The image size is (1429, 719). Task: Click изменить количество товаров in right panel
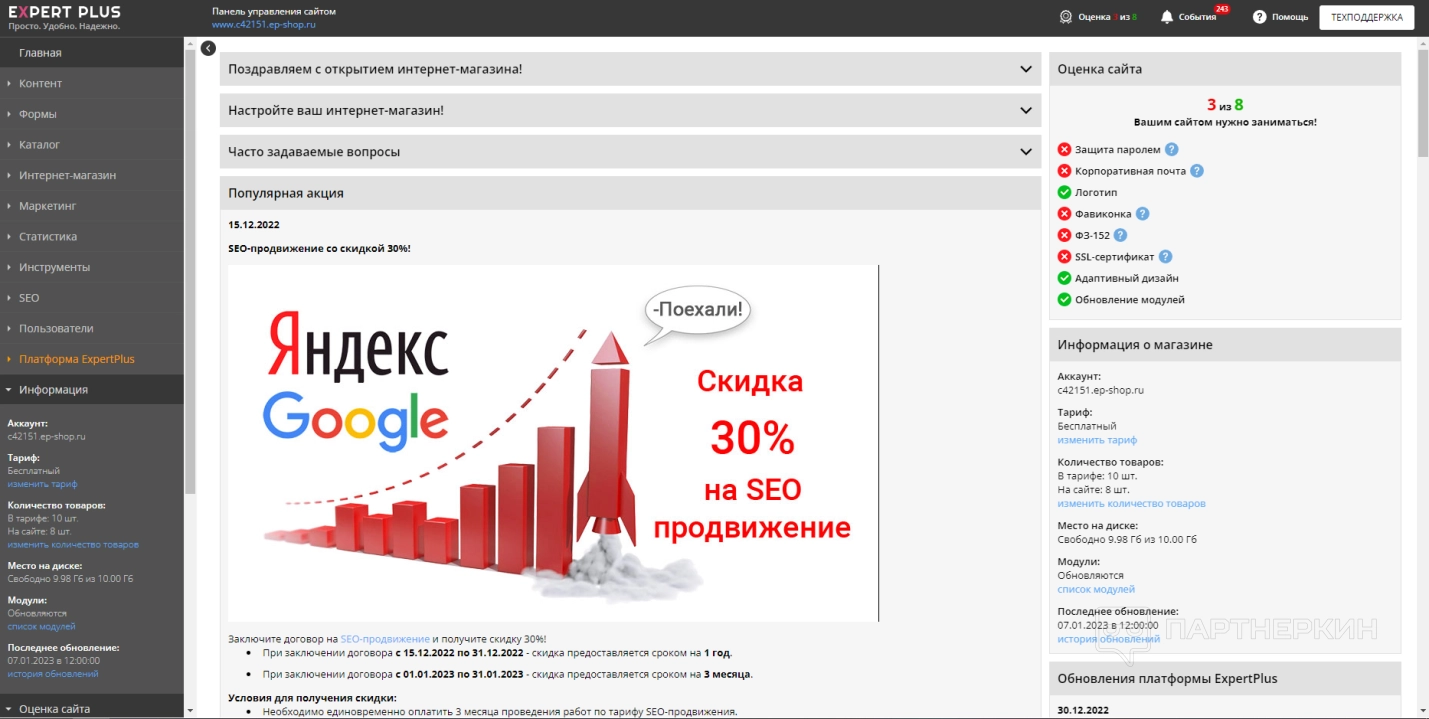(1131, 504)
